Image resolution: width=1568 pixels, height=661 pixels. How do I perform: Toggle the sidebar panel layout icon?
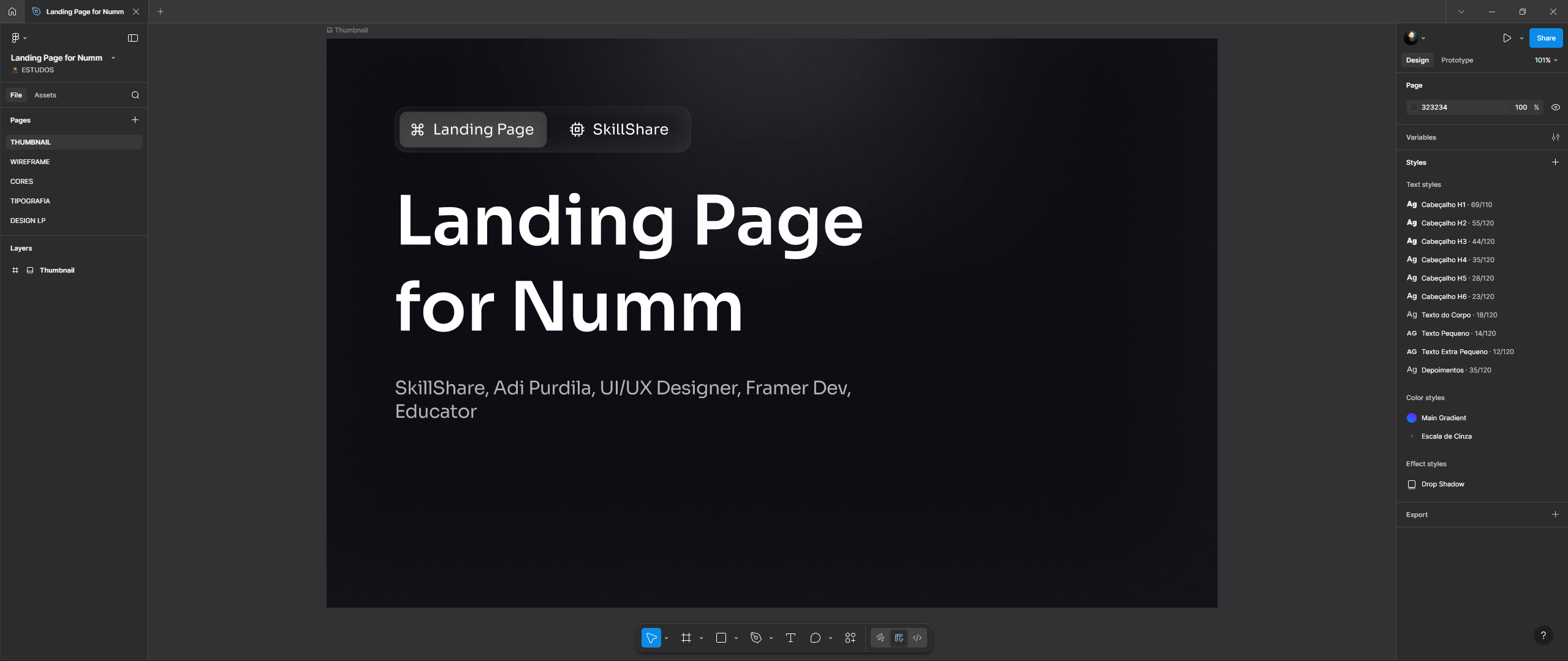132,38
